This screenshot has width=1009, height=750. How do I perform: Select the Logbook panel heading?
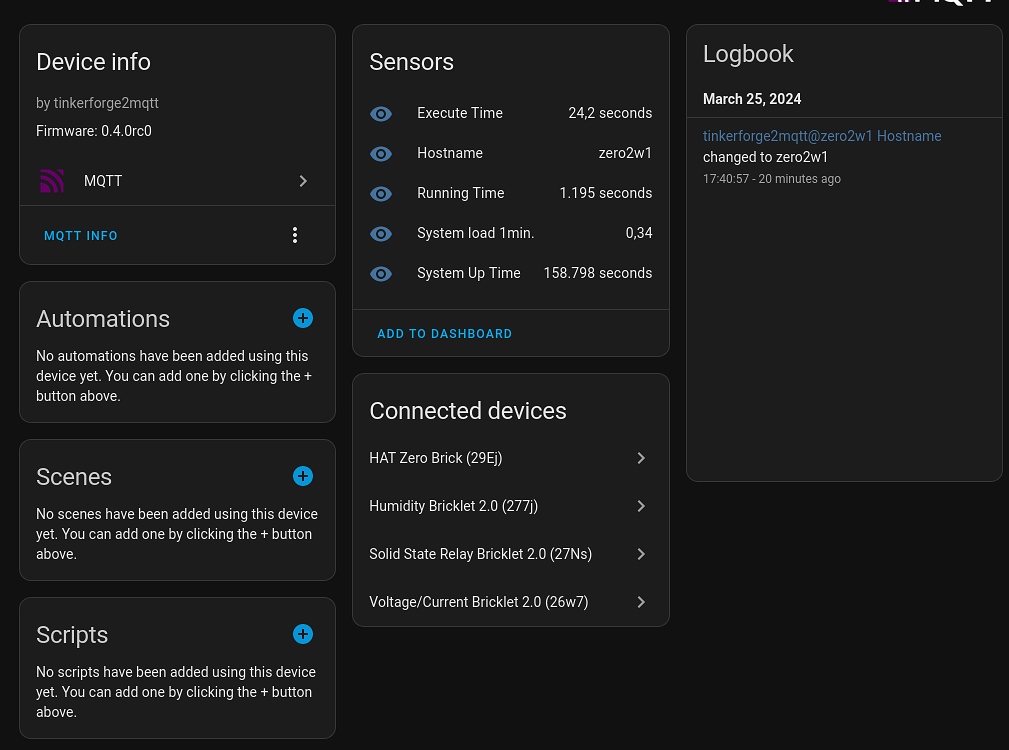click(x=748, y=54)
